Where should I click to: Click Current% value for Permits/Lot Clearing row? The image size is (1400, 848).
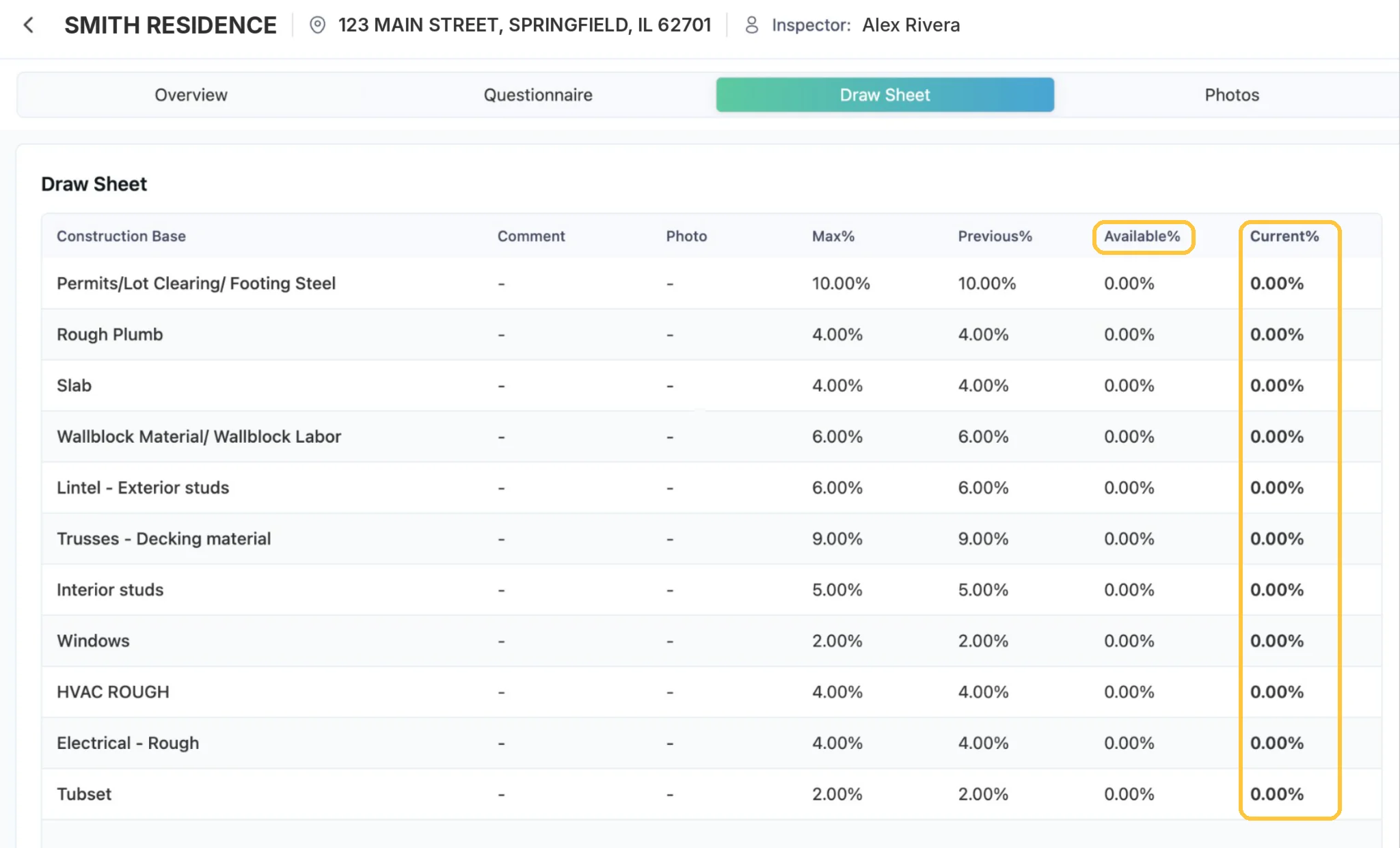1276,284
